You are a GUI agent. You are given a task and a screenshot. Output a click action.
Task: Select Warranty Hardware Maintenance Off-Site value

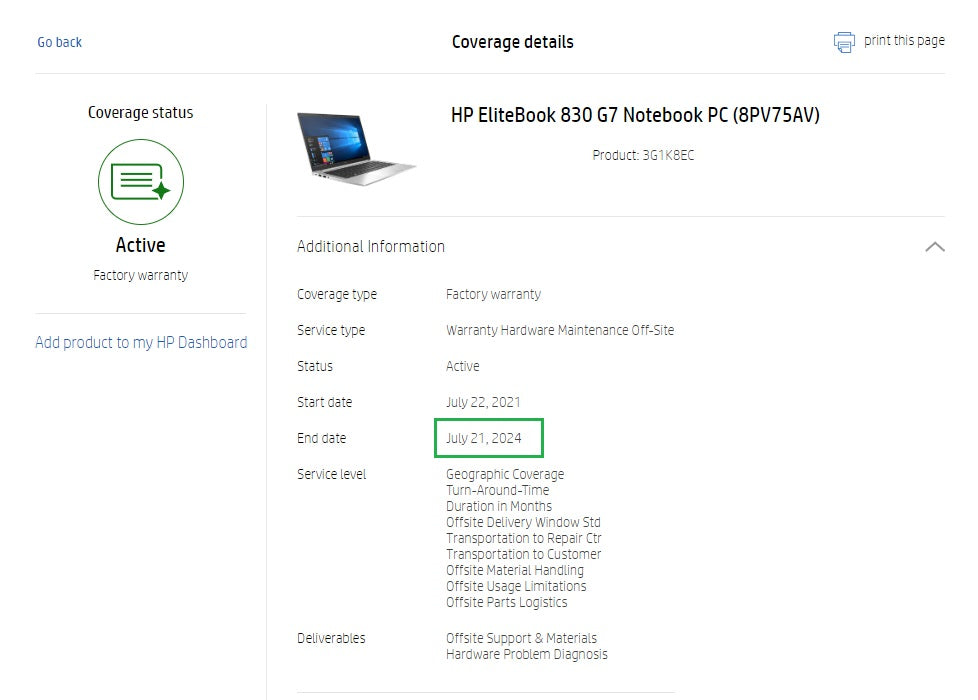point(560,330)
